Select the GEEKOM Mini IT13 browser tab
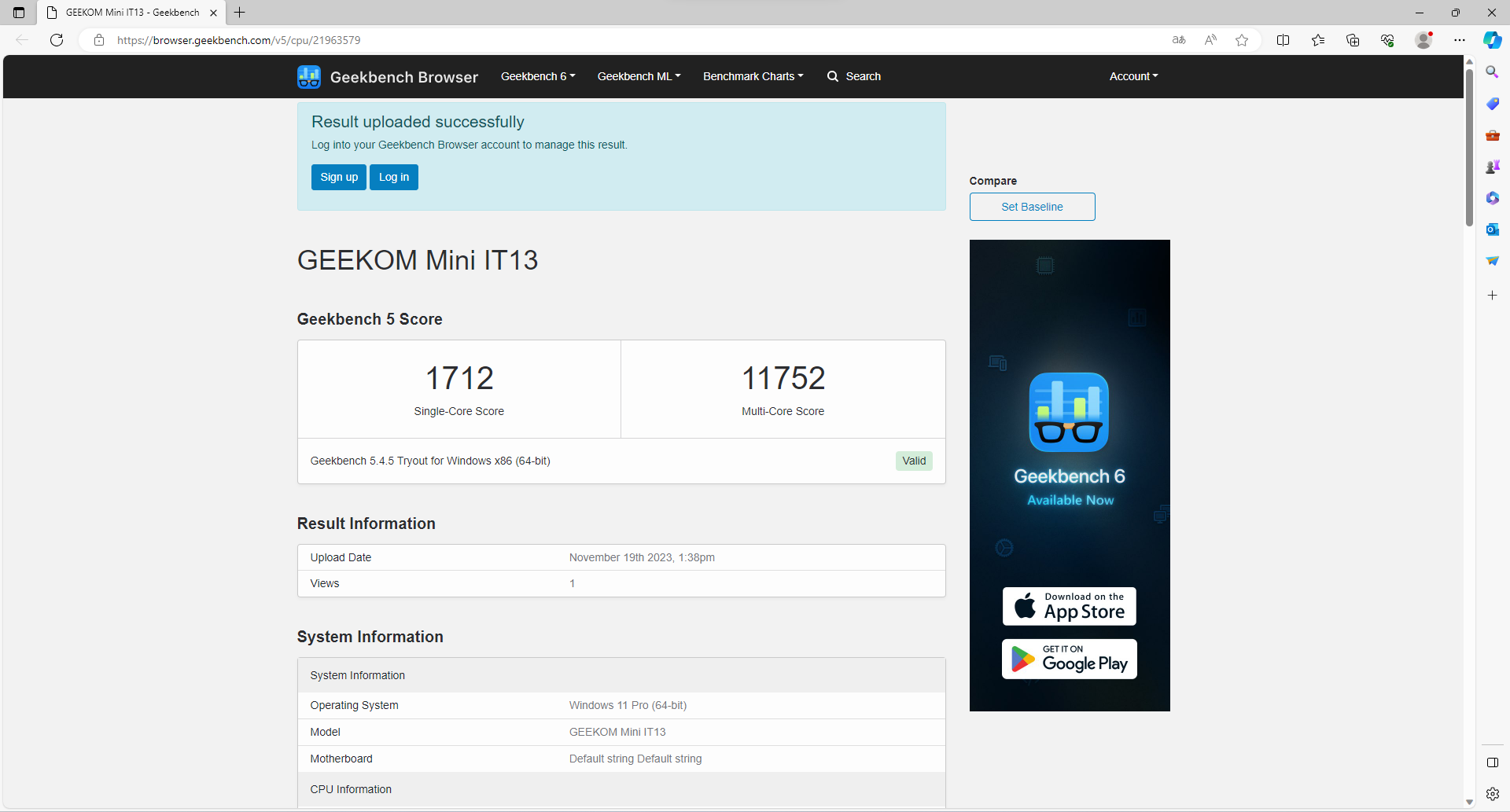This screenshot has height=812, width=1510. pos(131,13)
